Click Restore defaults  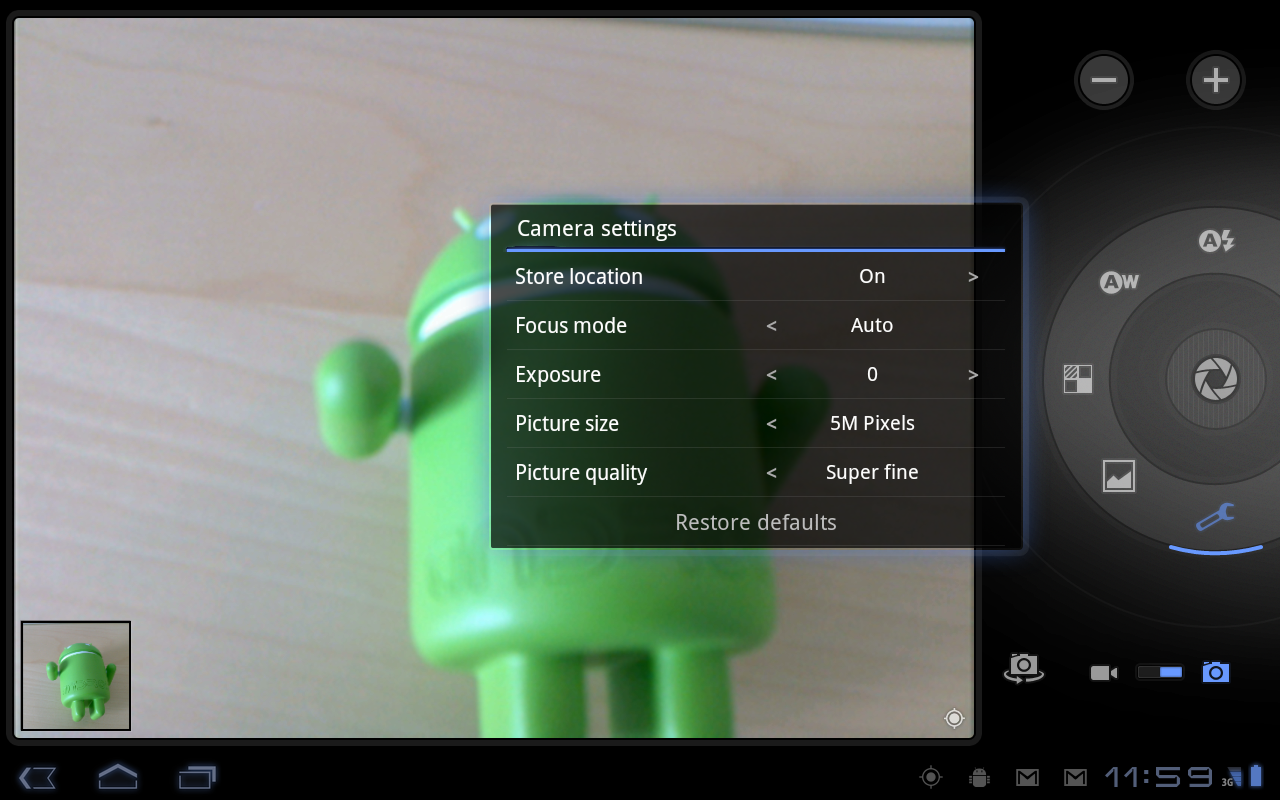pos(756,522)
